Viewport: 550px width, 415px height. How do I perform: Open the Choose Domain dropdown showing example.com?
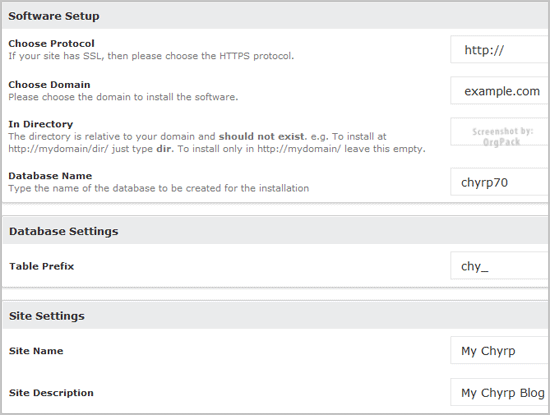click(500, 91)
